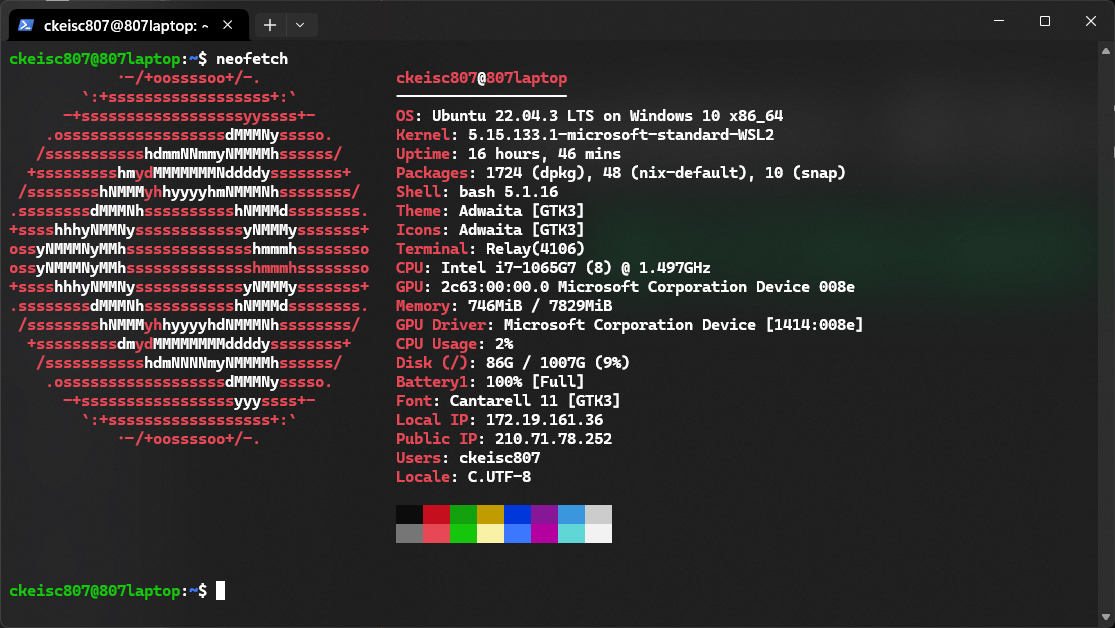Click the Packages line '1724 (dpkg)'
This screenshot has width=1115, height=628.
click(x=540, y=173)
